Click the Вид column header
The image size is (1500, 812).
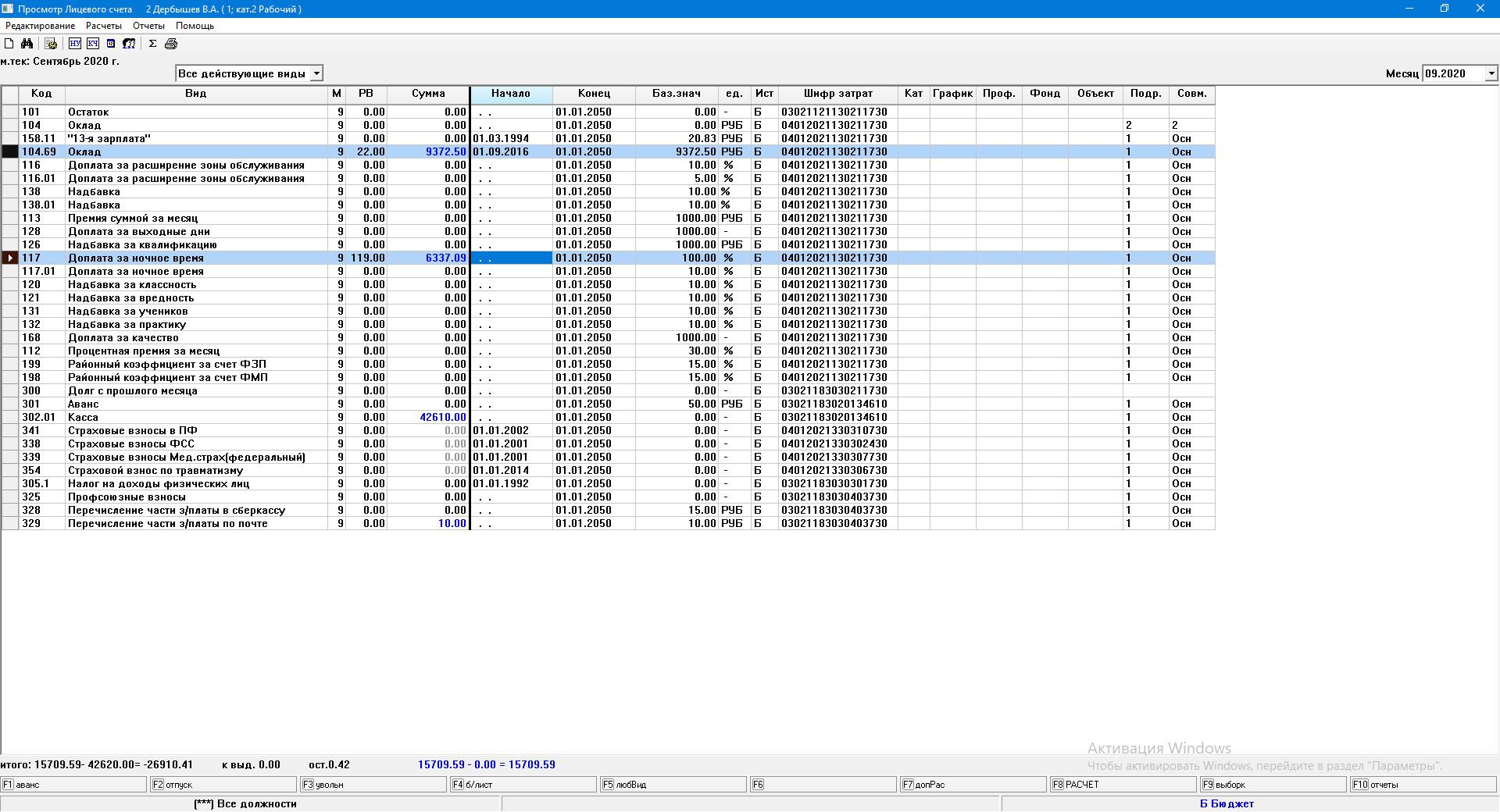(x=196, y=94)
